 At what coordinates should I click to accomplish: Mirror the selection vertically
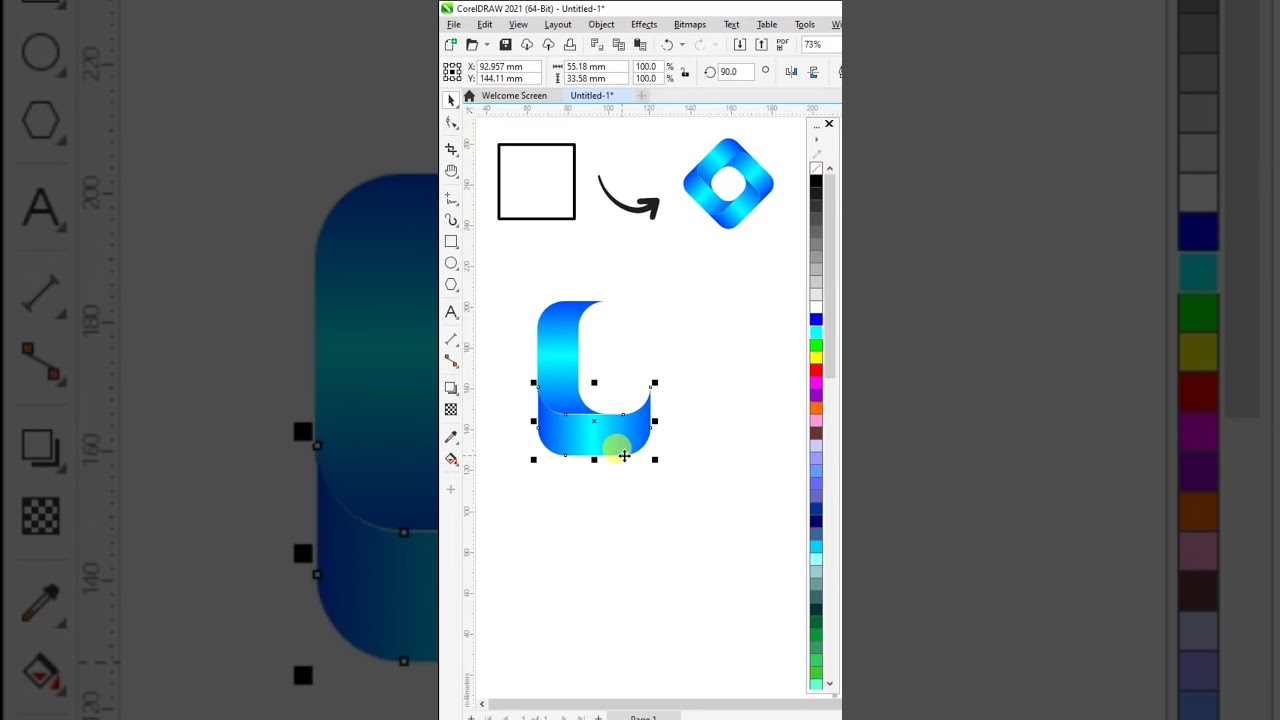(813, 72)
